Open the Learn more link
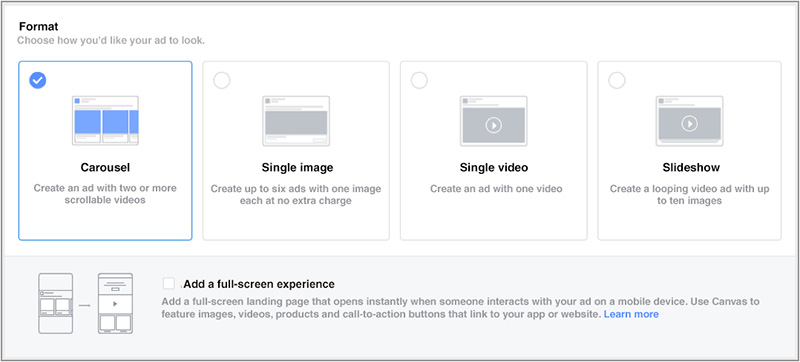 [x=631, y=314]
